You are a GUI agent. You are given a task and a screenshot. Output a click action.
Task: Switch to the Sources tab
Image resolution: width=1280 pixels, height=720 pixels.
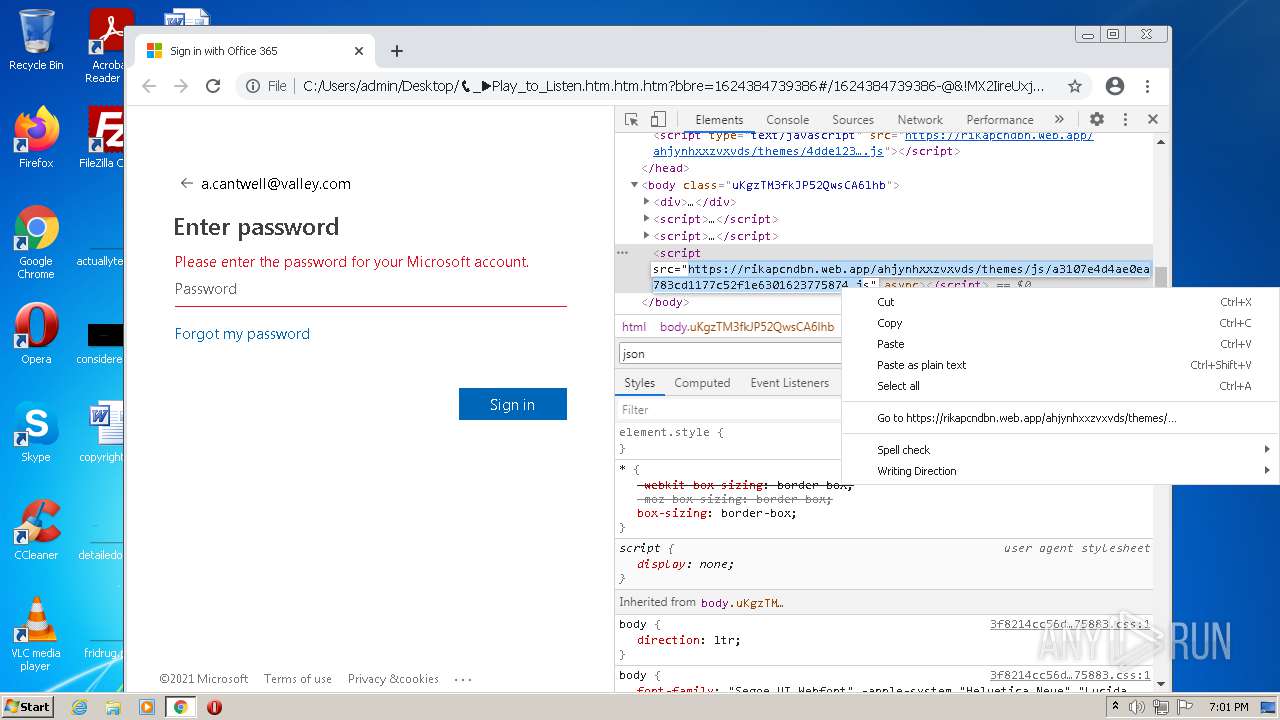pos(853,119)
